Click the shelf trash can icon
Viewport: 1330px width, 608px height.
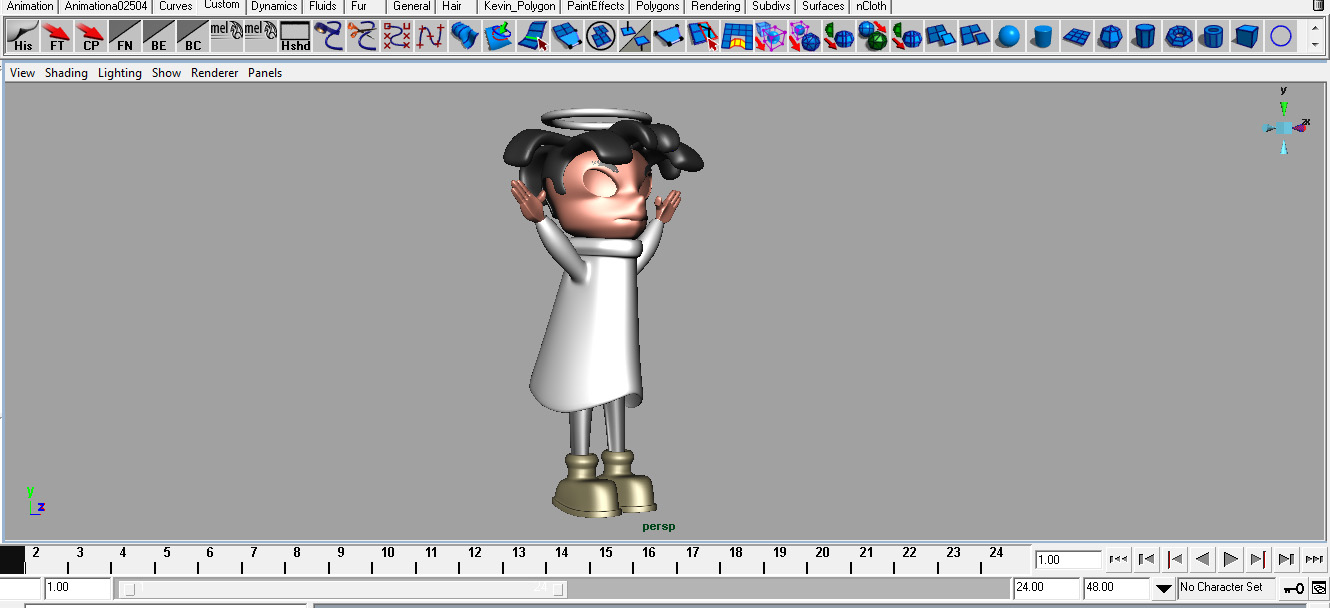1317,6
